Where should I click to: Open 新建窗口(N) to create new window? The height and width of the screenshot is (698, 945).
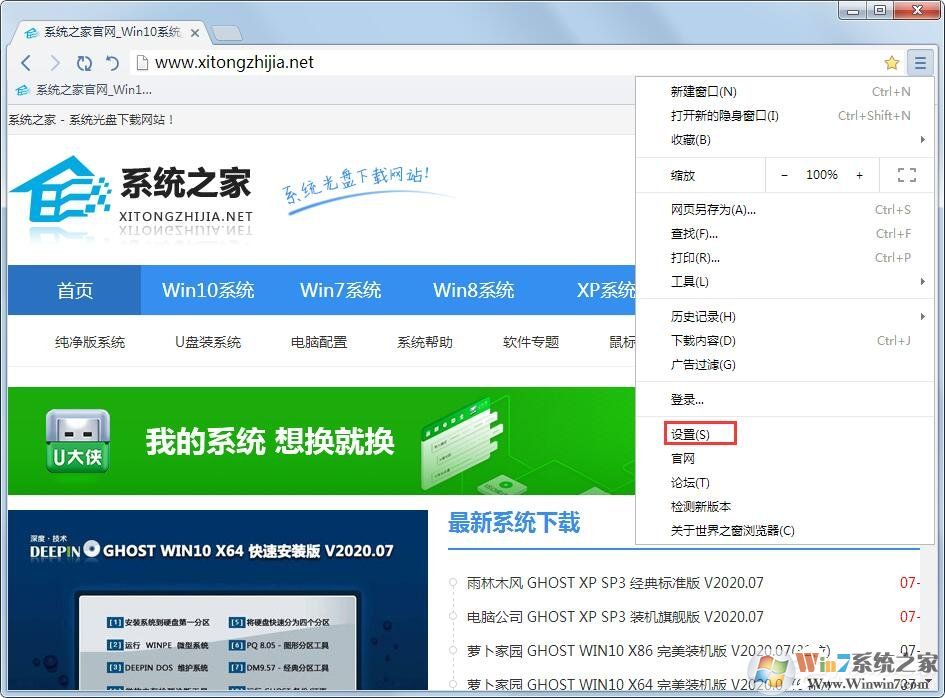pos(706,91)
